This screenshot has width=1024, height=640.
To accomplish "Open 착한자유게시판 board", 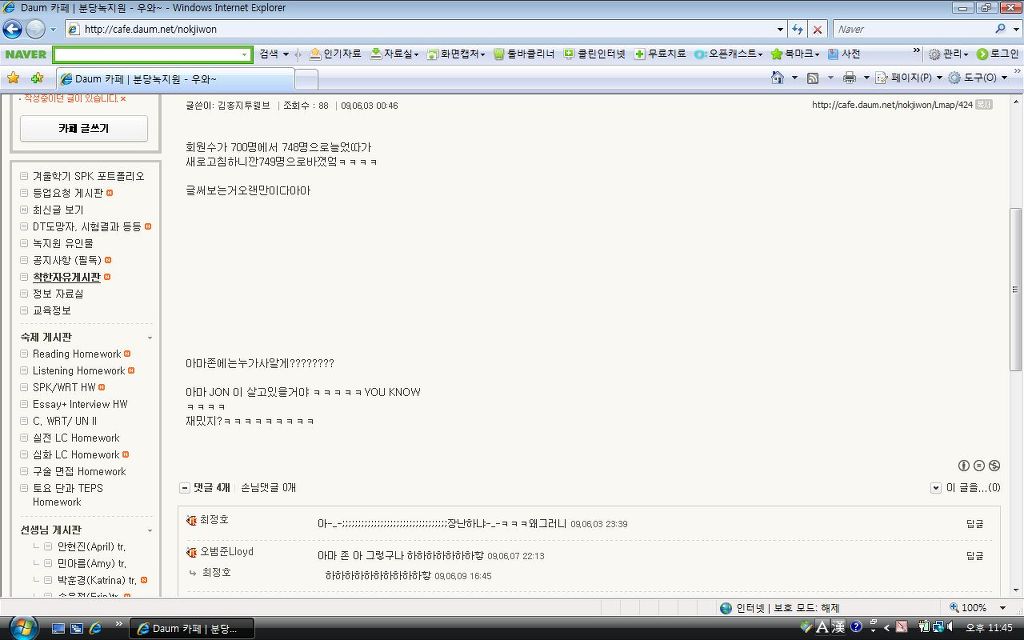I will coord(67,278).
